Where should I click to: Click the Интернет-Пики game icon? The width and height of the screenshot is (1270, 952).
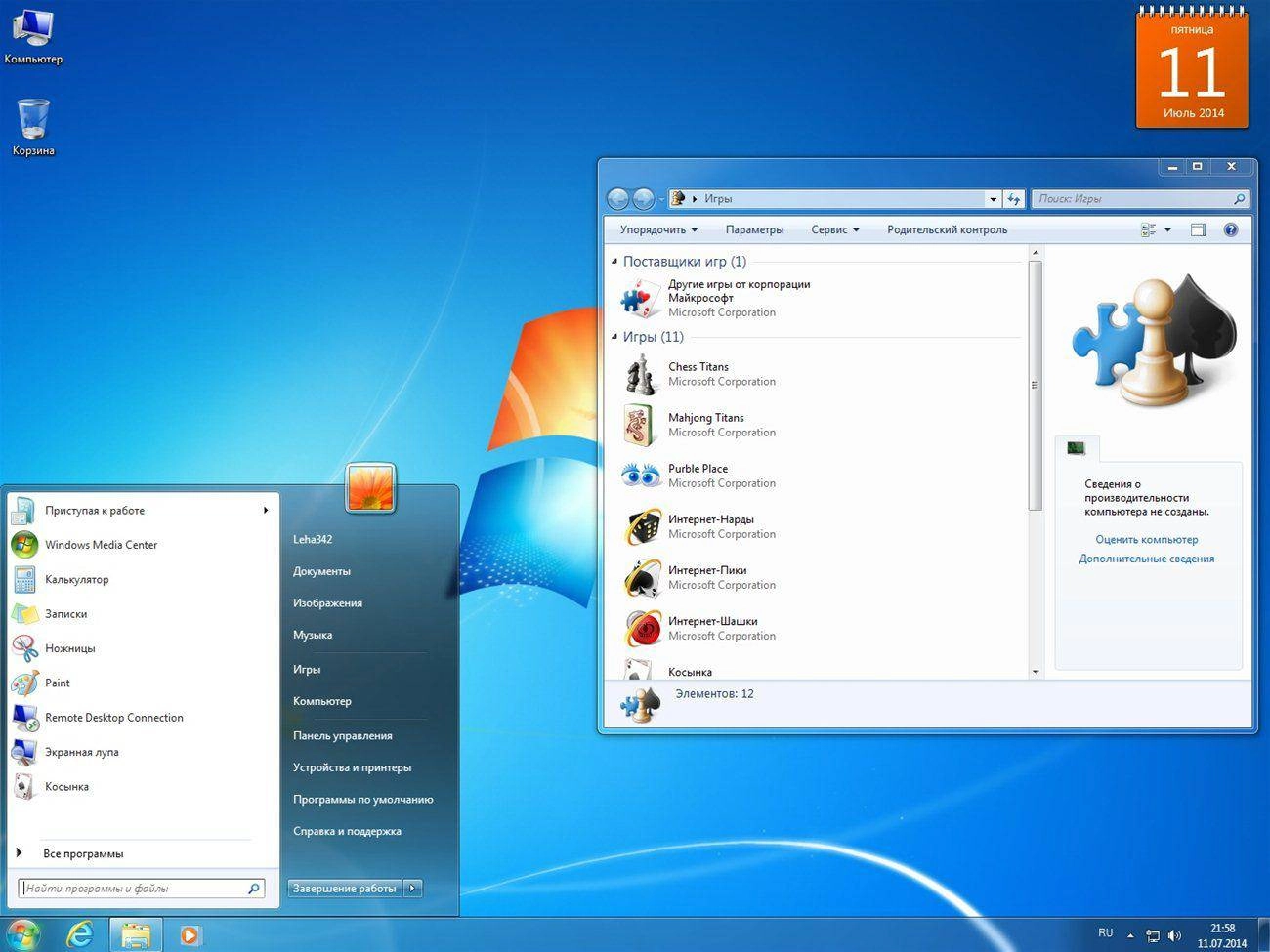point(642,578)
